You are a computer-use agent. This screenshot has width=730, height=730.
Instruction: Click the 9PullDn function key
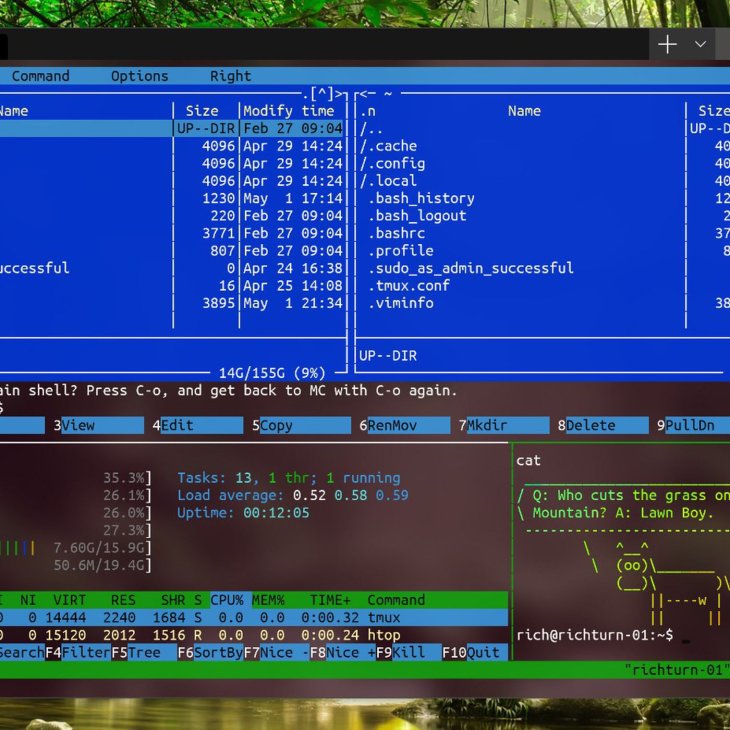[693, 426]
